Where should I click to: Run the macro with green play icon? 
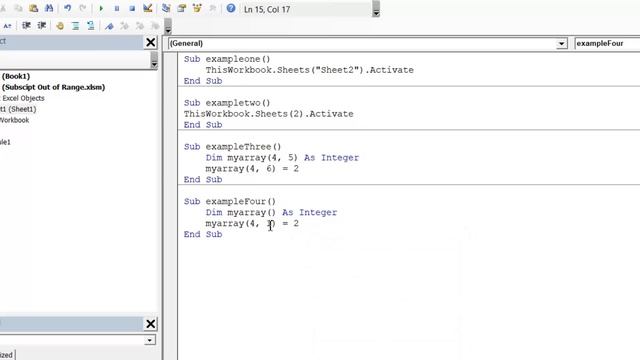(101, 9)
